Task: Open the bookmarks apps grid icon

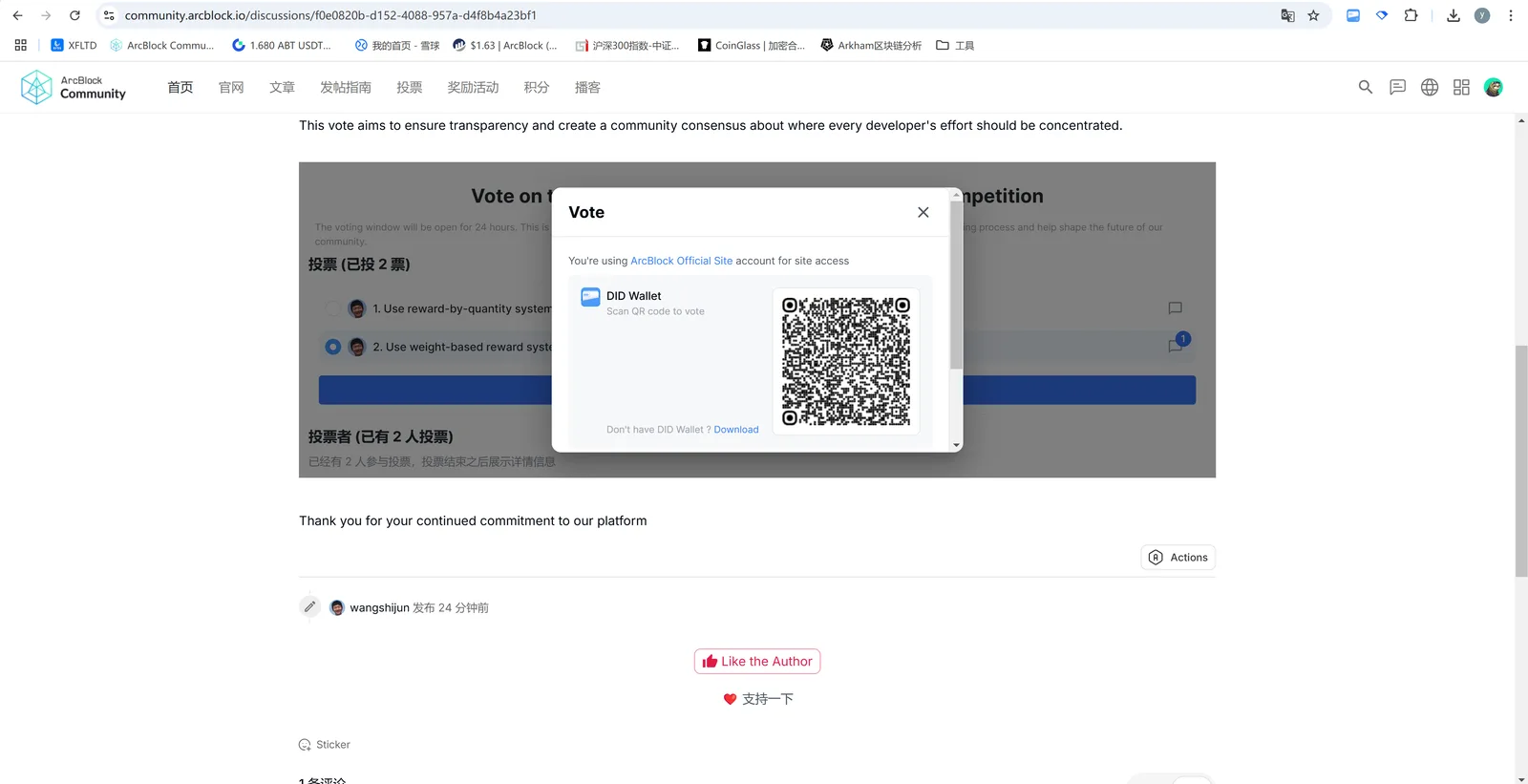Action: click(20, 45)
